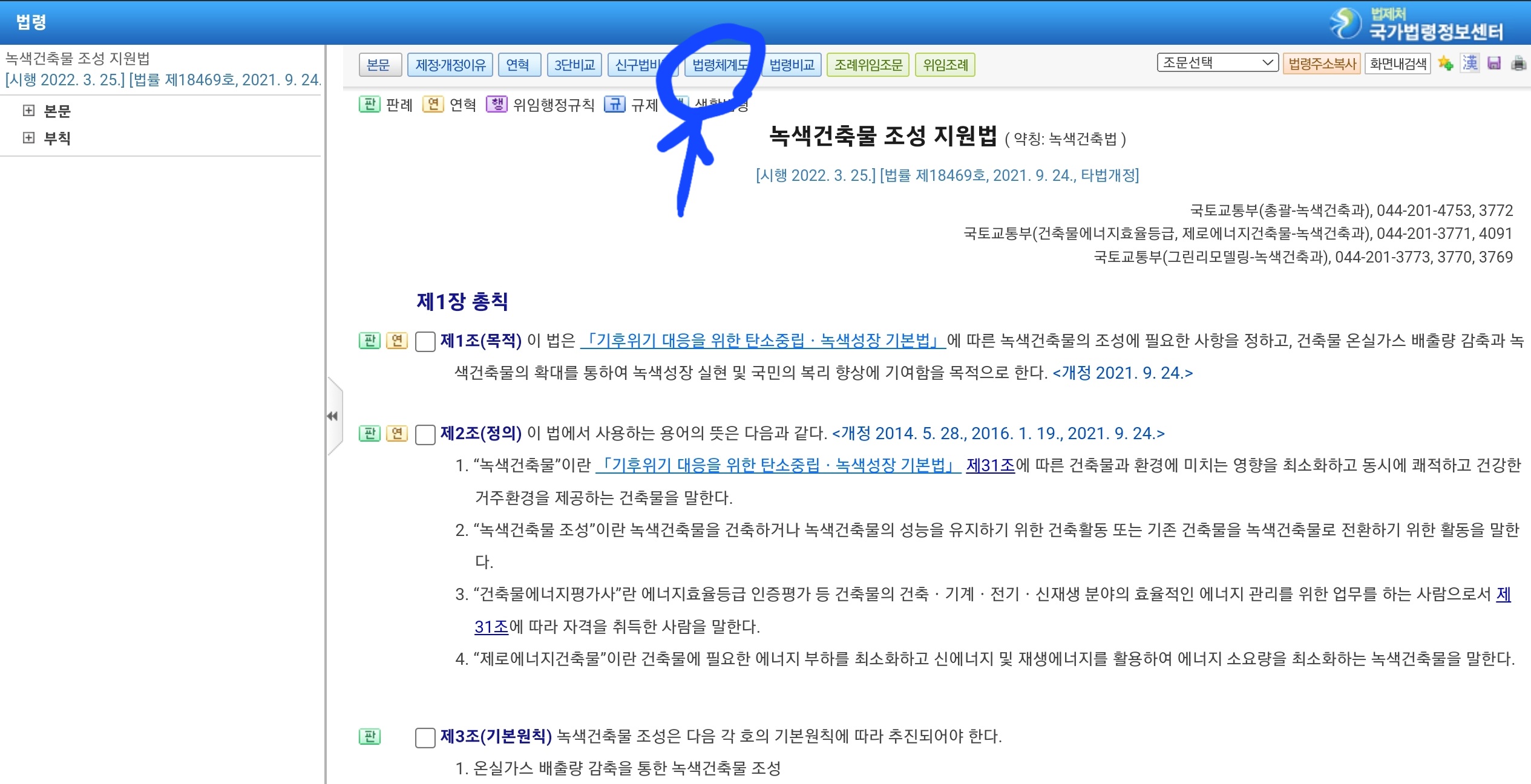Click the 화면내검색 button
This screenshot has width=1531, height=784.
tap(1398, 64)
